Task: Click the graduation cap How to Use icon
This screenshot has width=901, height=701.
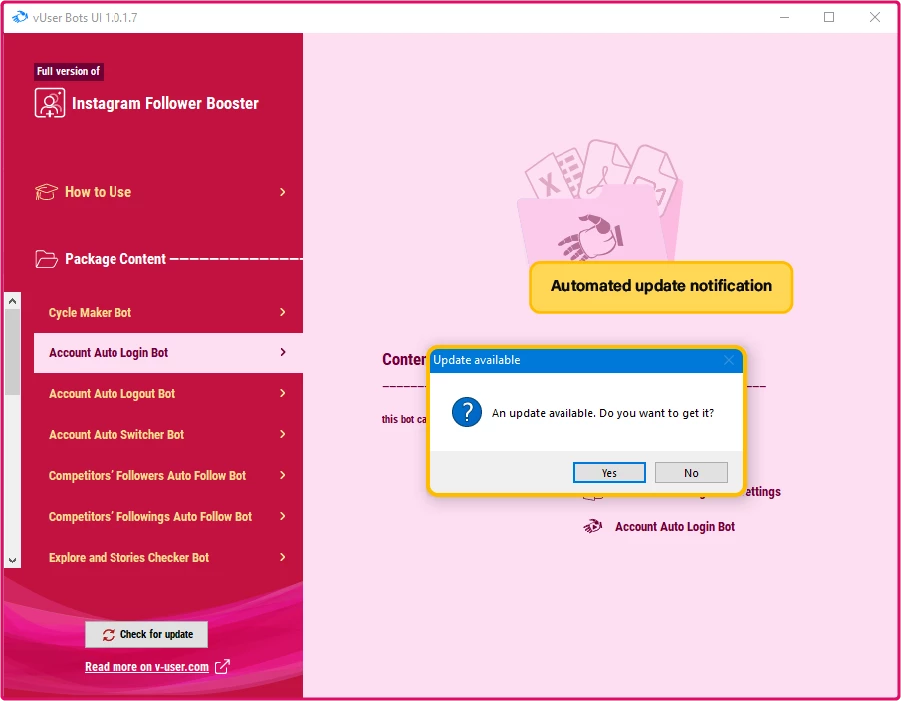Action: 47,192
